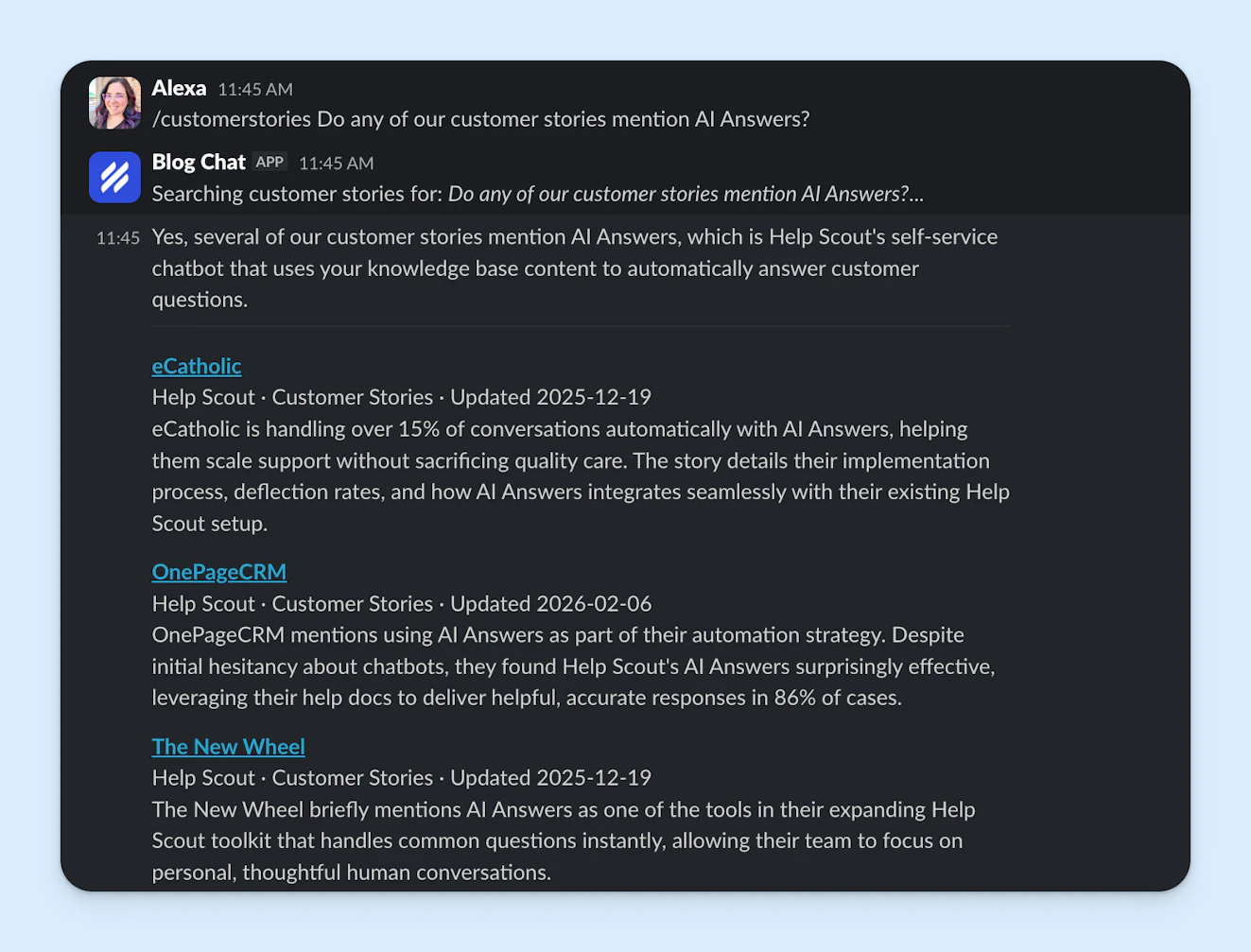Click The New Wheel summary paragraph
The width and height of the screenshot is (1251, 952).
[x=563, y=840]
